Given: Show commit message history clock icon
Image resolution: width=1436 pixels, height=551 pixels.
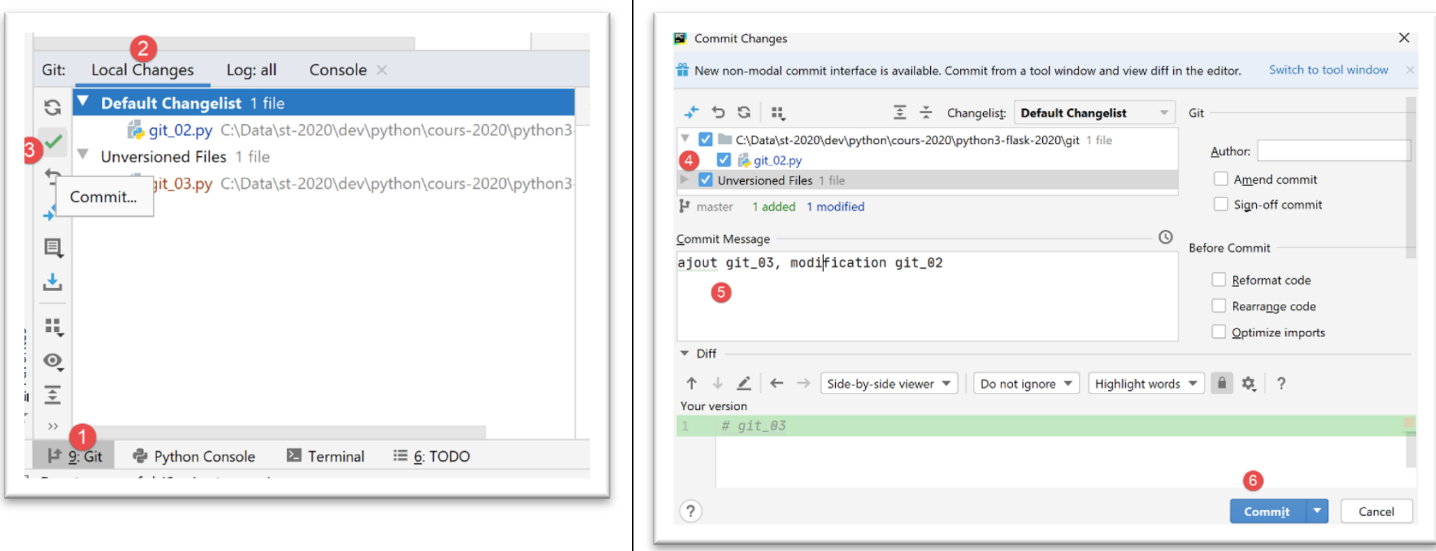Looking at the screenshot, I should (x=1166, y=238).
